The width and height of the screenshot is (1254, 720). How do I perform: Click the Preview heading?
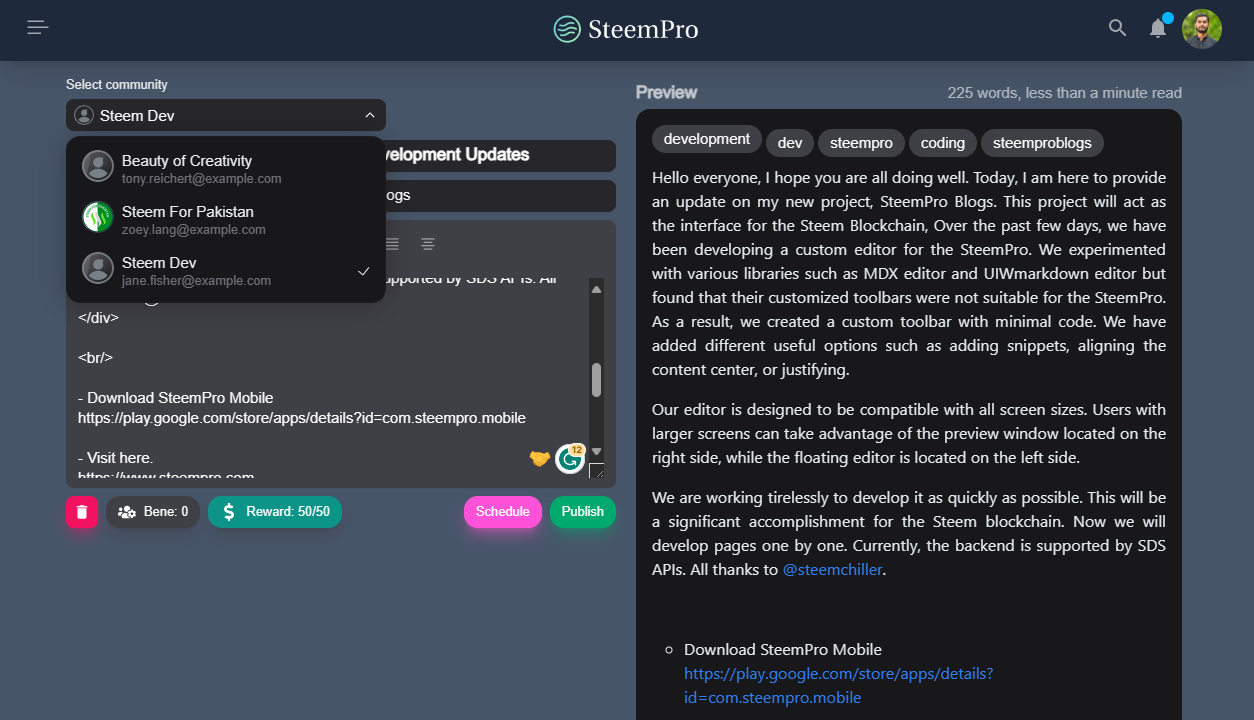tap(666, 92)
